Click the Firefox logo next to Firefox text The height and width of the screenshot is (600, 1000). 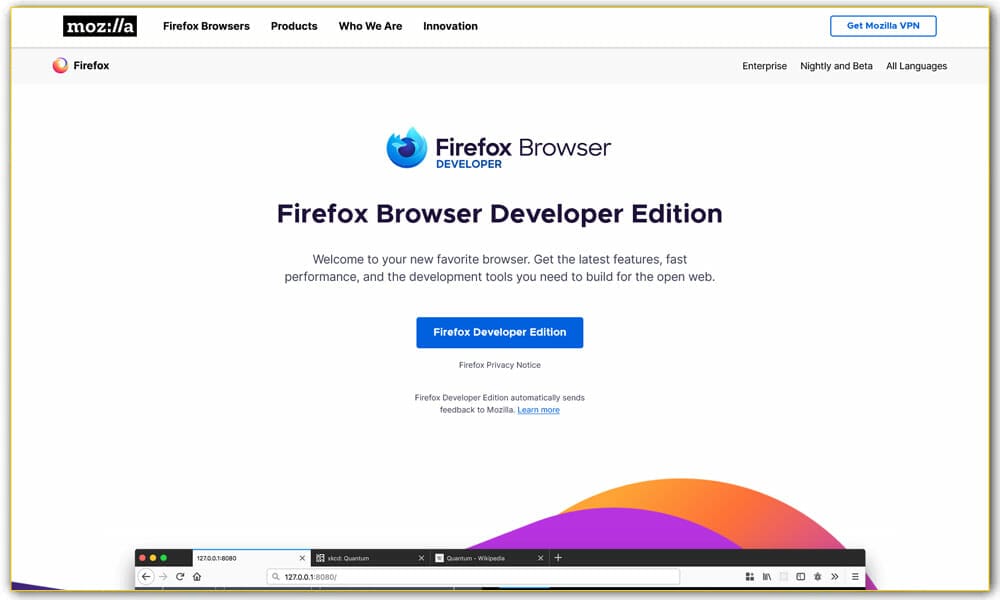58,65
